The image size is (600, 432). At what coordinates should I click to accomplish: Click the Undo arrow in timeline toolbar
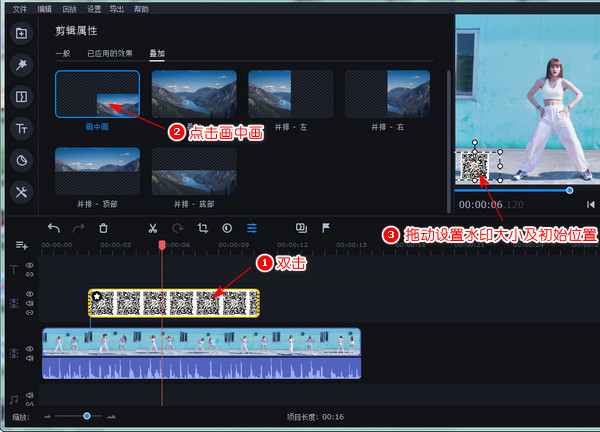[x=54, y=228]
